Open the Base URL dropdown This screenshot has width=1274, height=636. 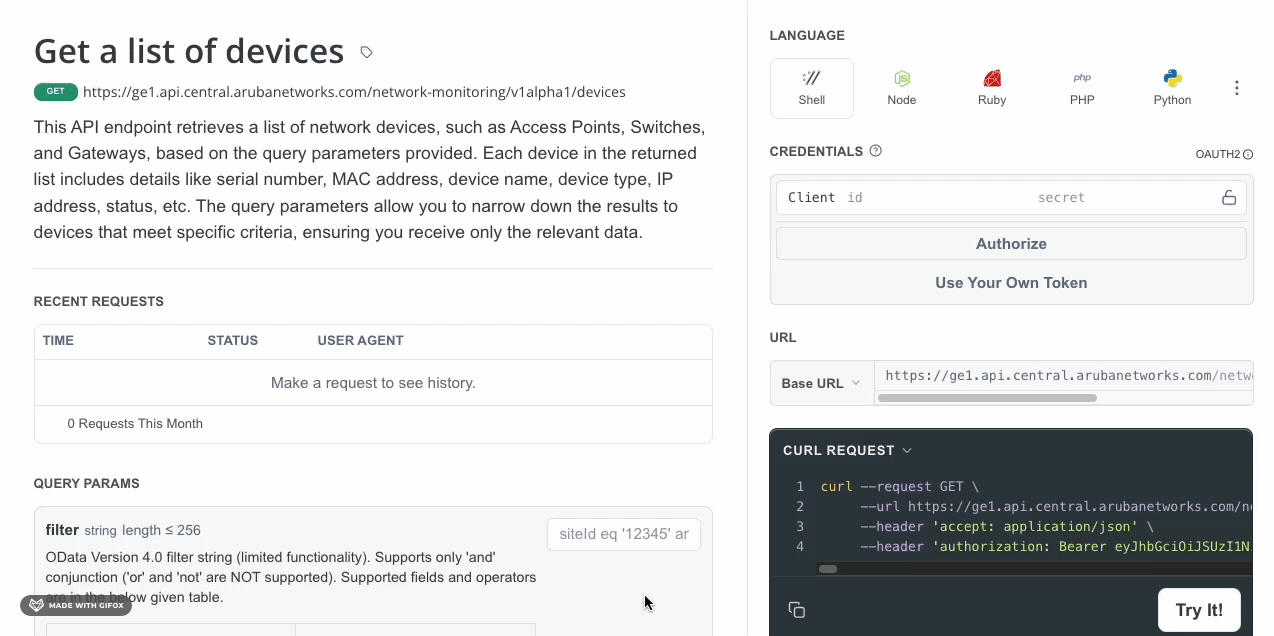pos(821,383)
